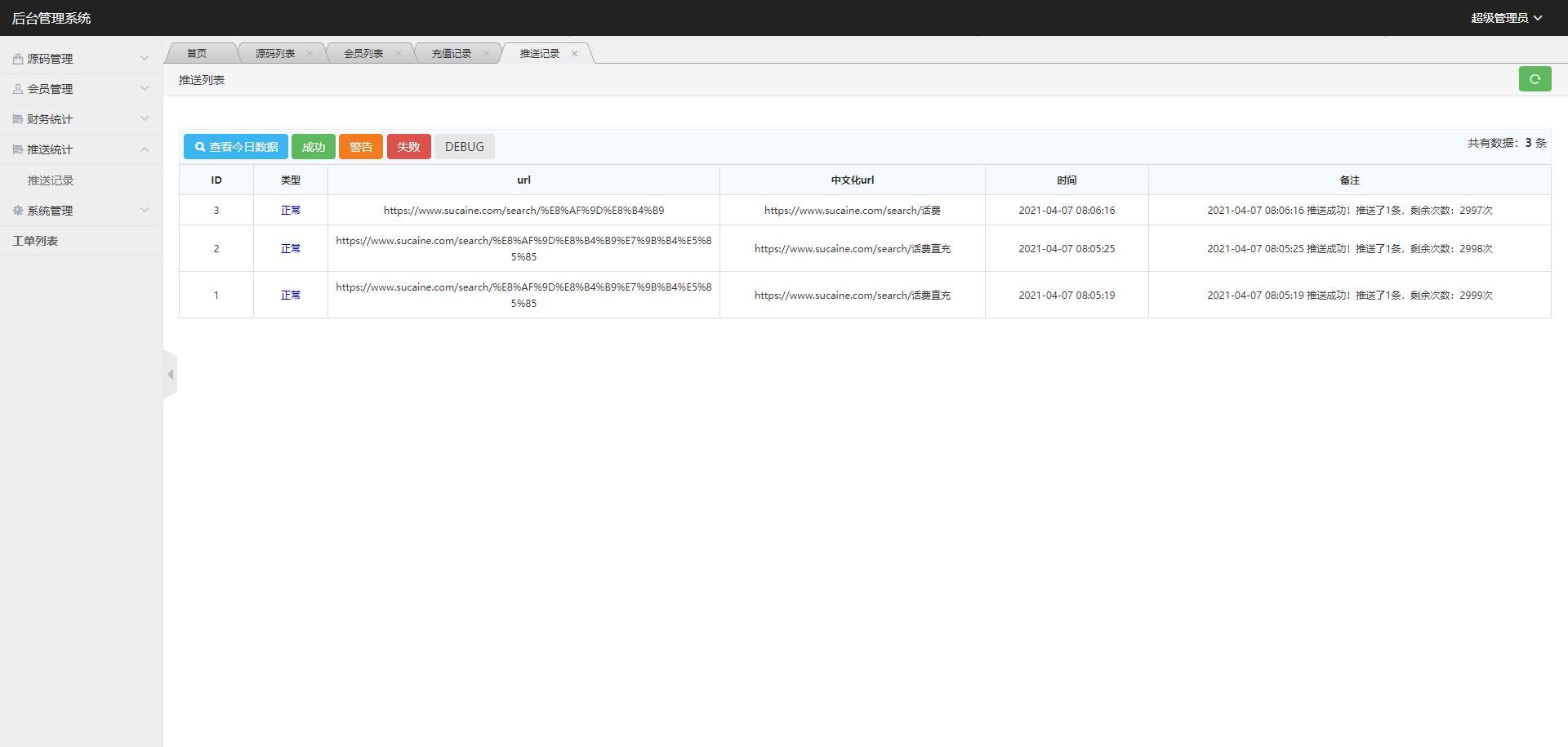Filter by the green 成功 button
The width and height of the screenshot is (1568, 747).
click(x=314, y=147)
